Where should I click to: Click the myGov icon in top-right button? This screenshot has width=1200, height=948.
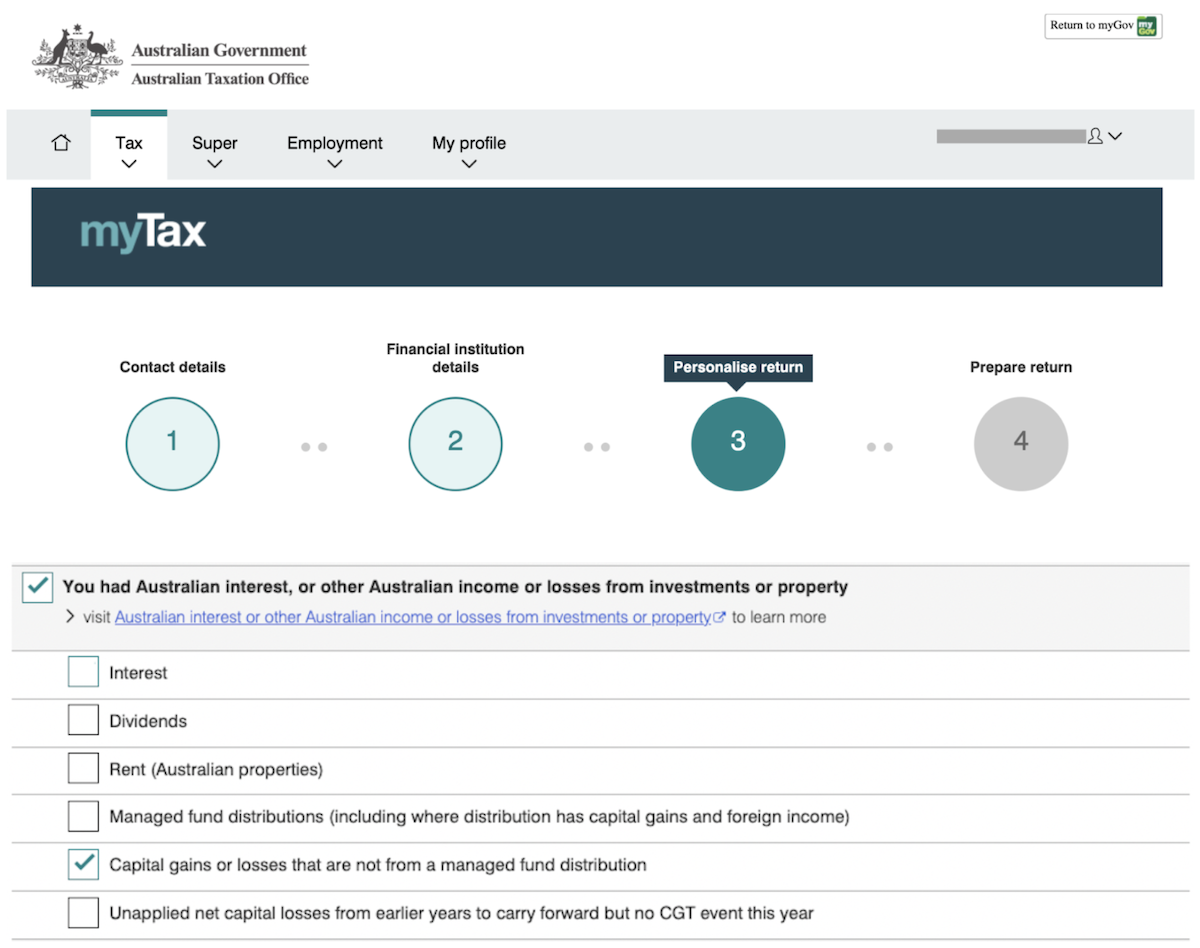click(x=1148, y=26)
